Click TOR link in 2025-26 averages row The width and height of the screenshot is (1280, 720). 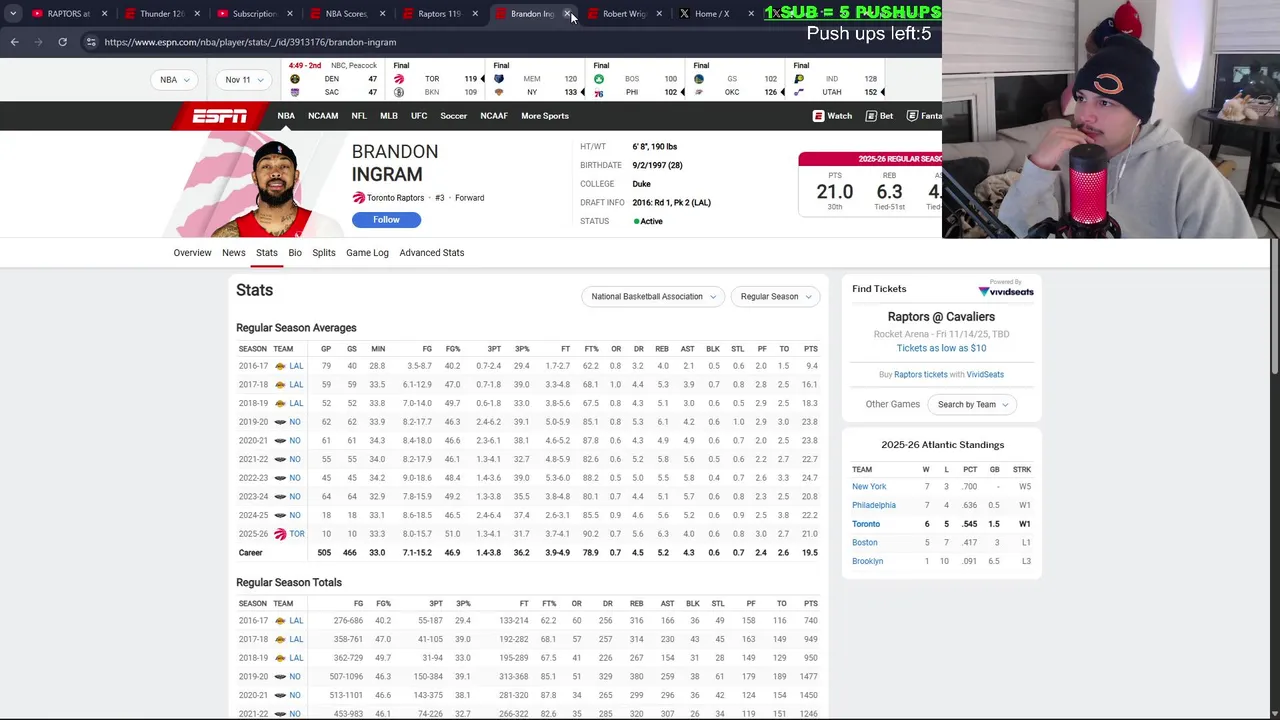click(297, 534)
